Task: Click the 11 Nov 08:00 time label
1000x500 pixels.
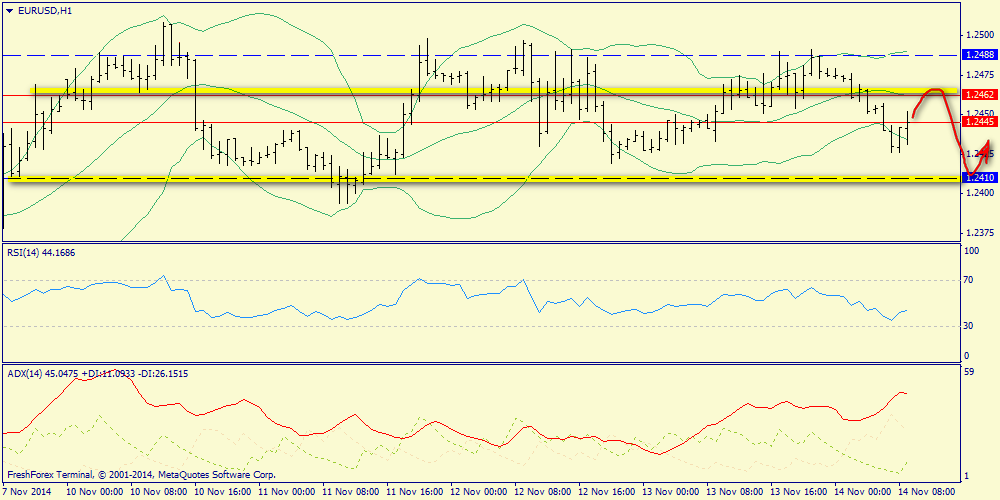Action: 351,492
